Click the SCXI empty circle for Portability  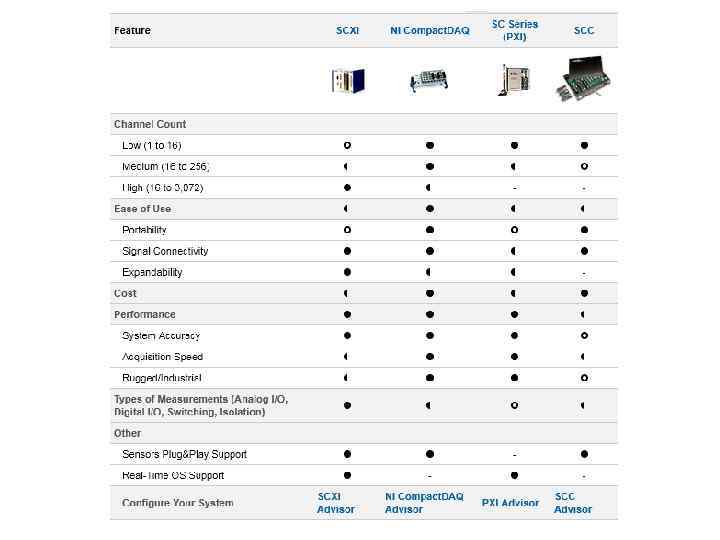tap(347, 230)
